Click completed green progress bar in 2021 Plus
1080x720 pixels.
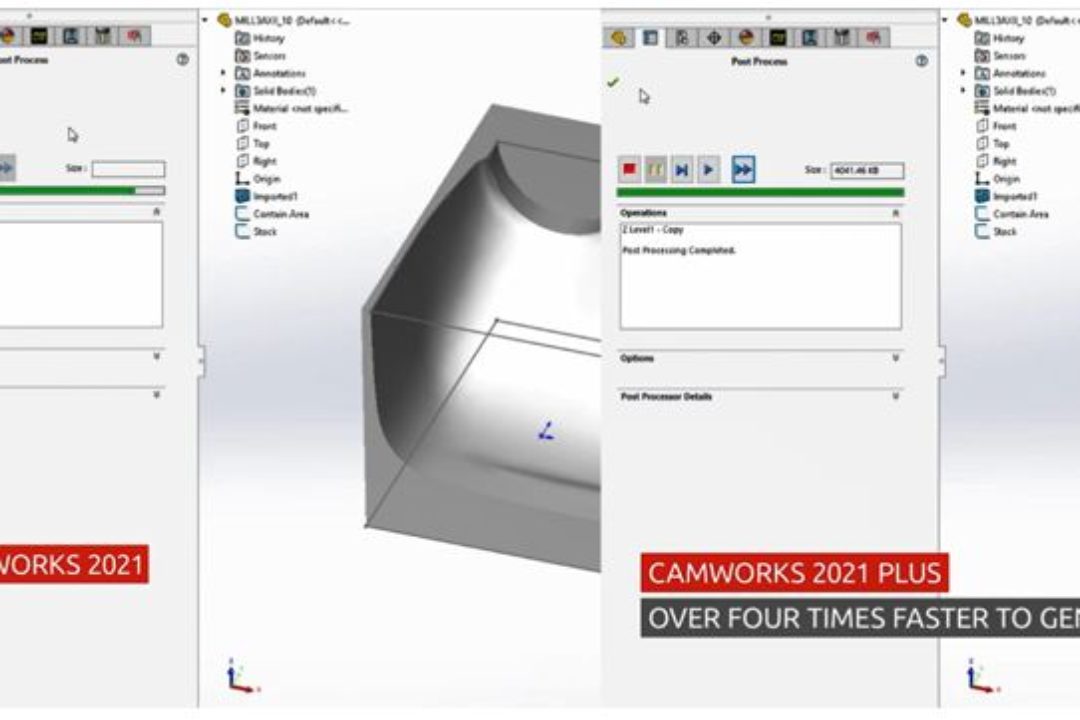pos(760,193)
